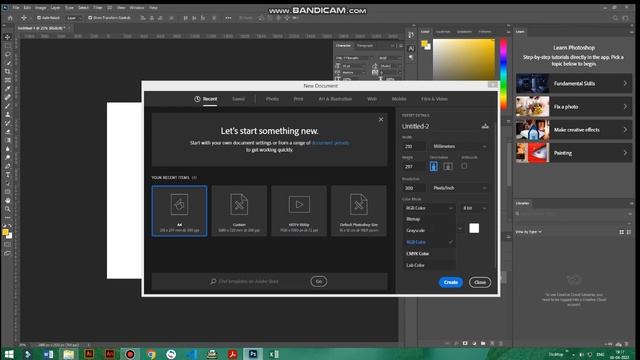This screenshot has width=640, height=360.
Task: Open the Pixels/Inch resolution units dropdown
Action: coord(459,188)
